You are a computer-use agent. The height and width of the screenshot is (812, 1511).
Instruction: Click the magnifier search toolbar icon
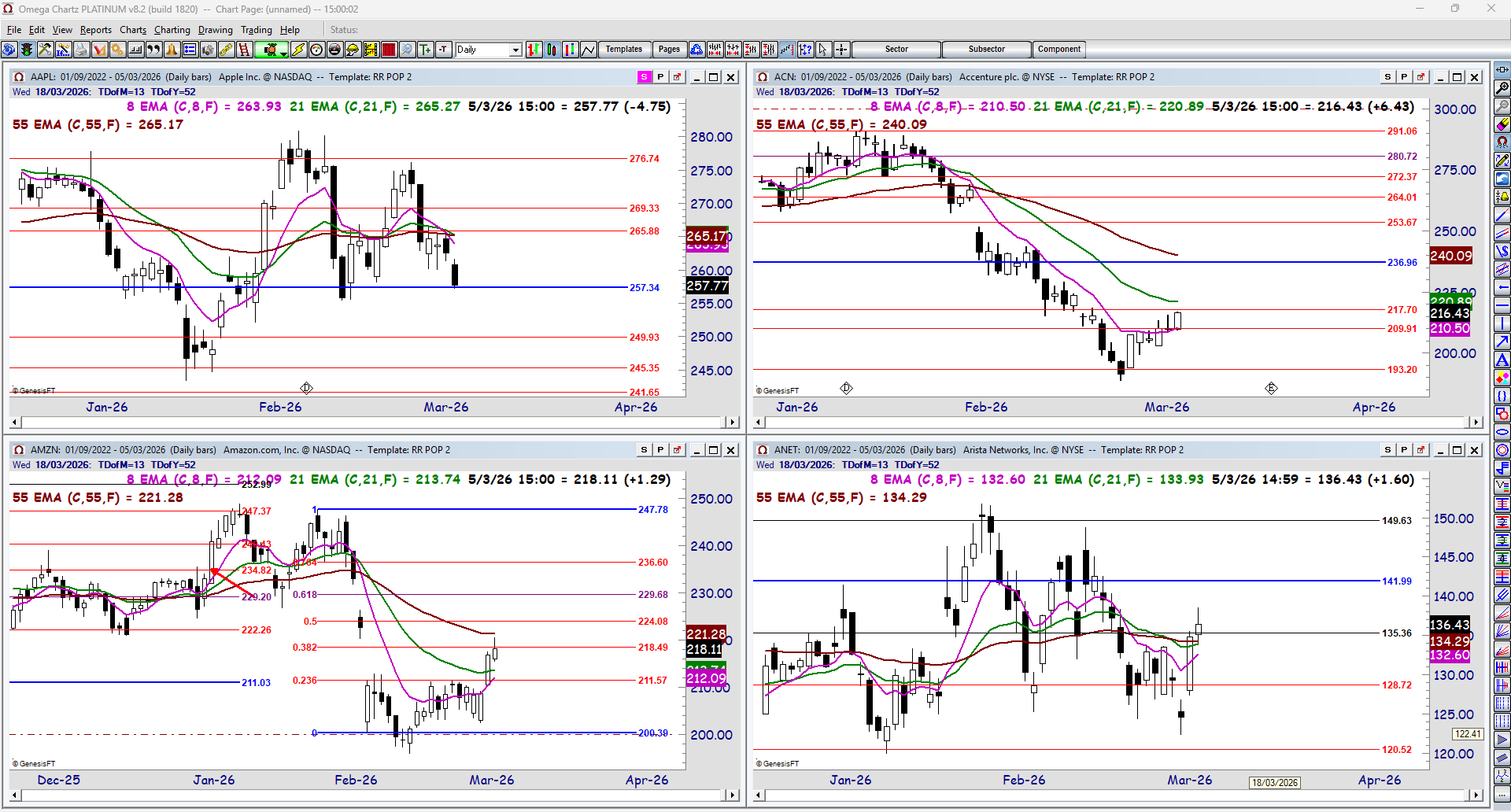click(x=407, y=50)
